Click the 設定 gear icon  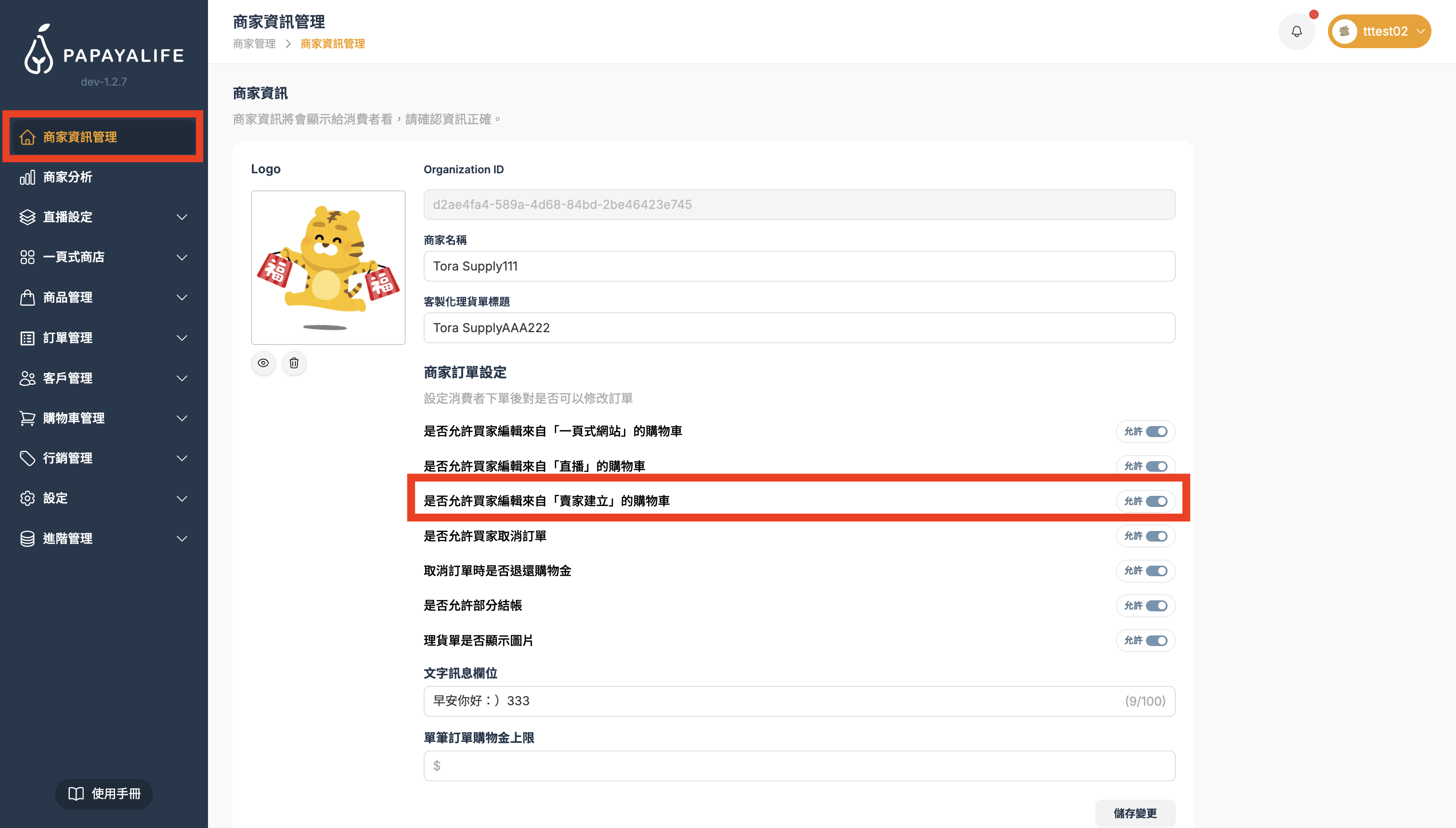(27, 498)
